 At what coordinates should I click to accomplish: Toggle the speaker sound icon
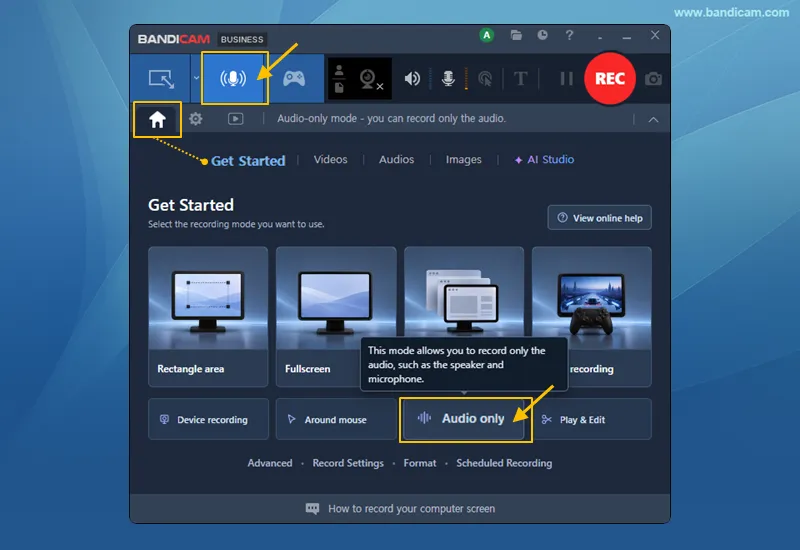412,79
